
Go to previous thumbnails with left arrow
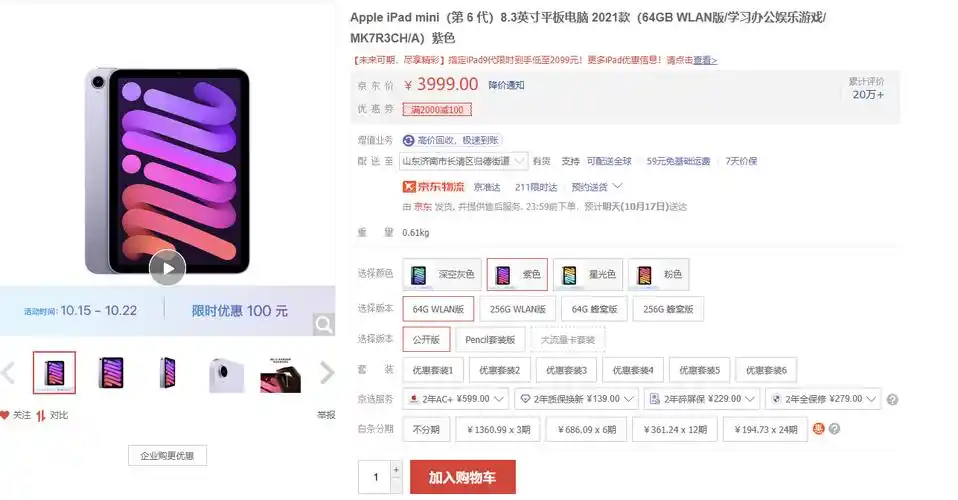(x=7, y=372)
